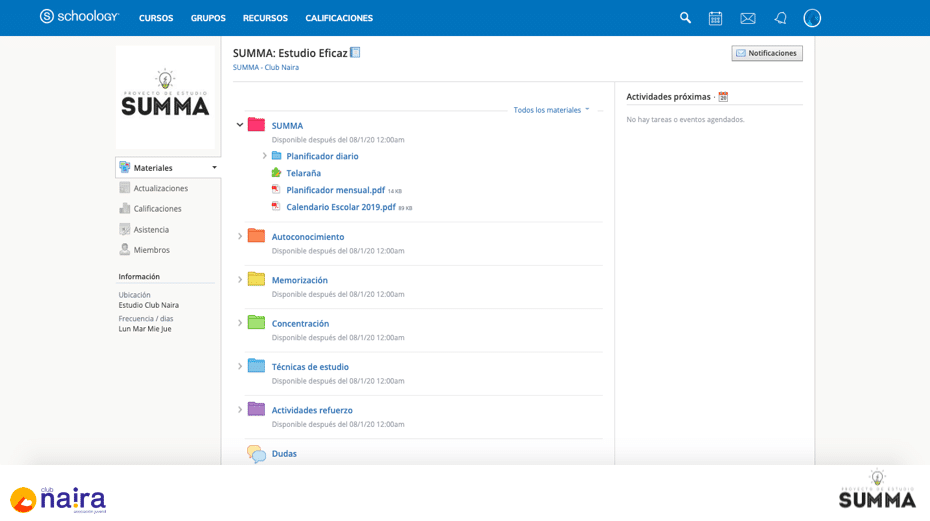Expand the Memorización folder
Screen dimensions: 930x521
(240, 279)
